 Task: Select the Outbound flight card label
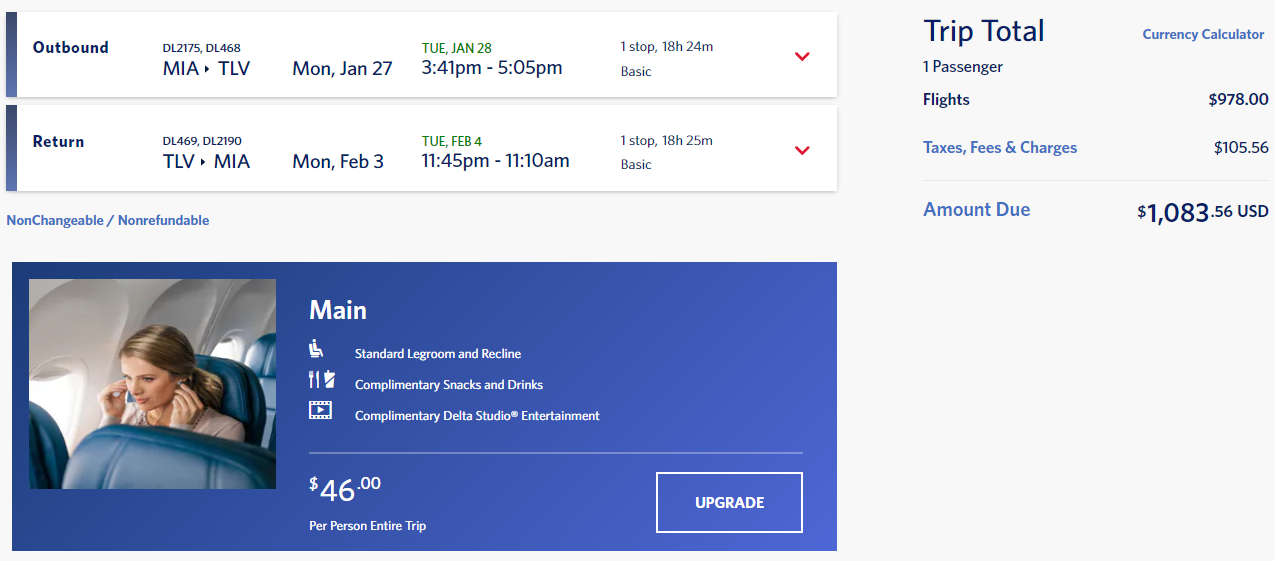pos(71,47)
